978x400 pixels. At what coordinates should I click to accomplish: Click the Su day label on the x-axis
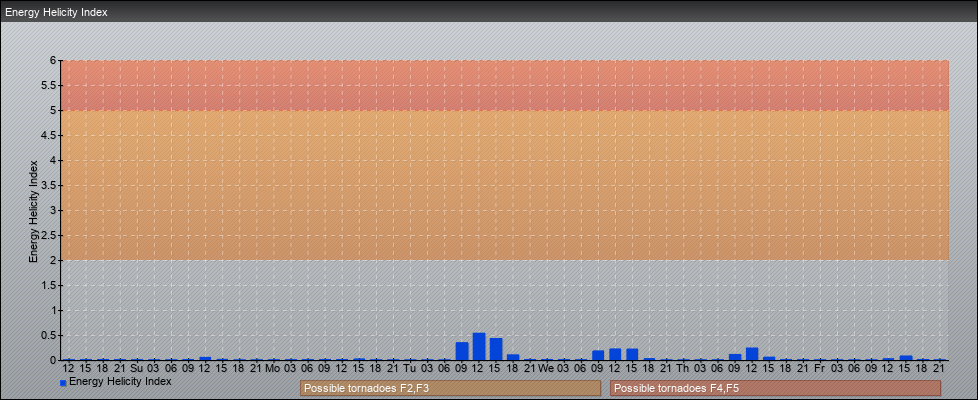pyautogui.click(x=137, y=369)
